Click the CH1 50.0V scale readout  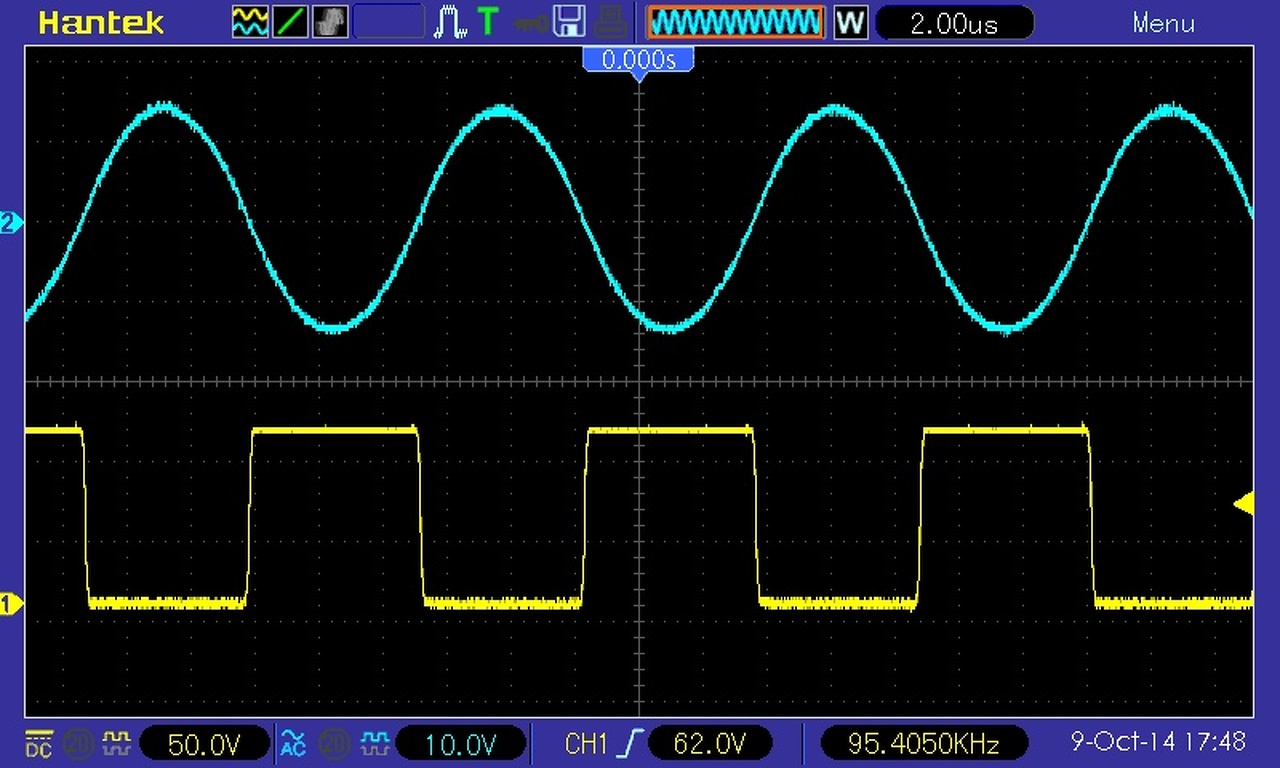coord(204,743)
